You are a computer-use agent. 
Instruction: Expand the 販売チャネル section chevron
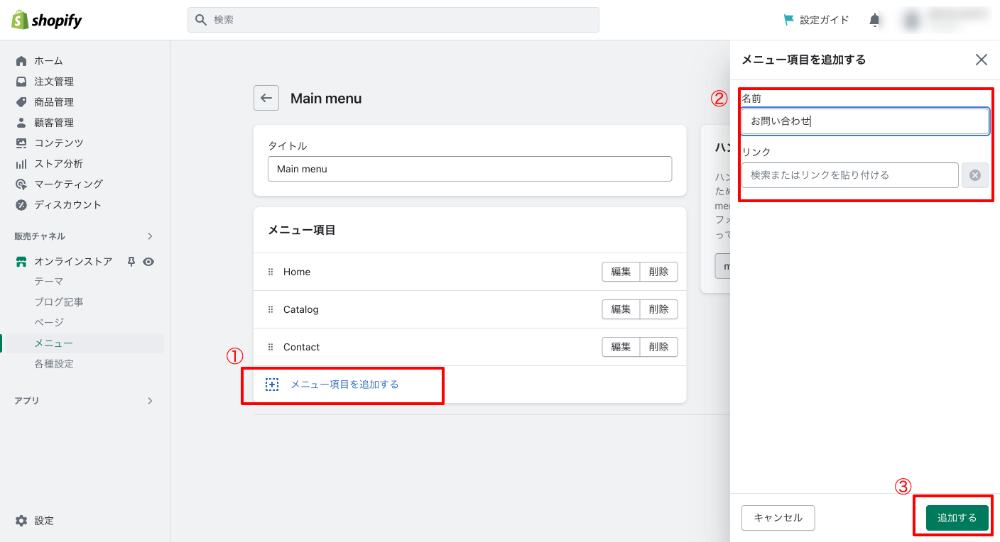coord(150,237)
